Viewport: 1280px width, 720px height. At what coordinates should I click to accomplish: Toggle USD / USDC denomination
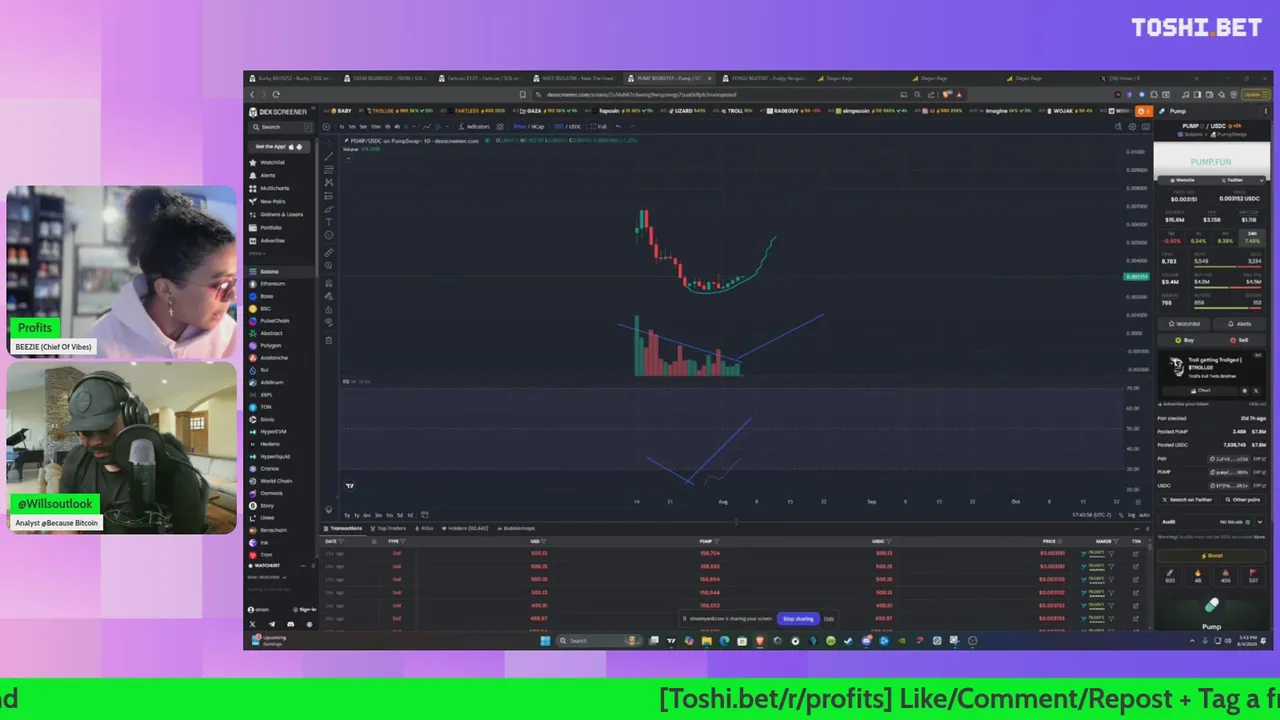[567, 127]
